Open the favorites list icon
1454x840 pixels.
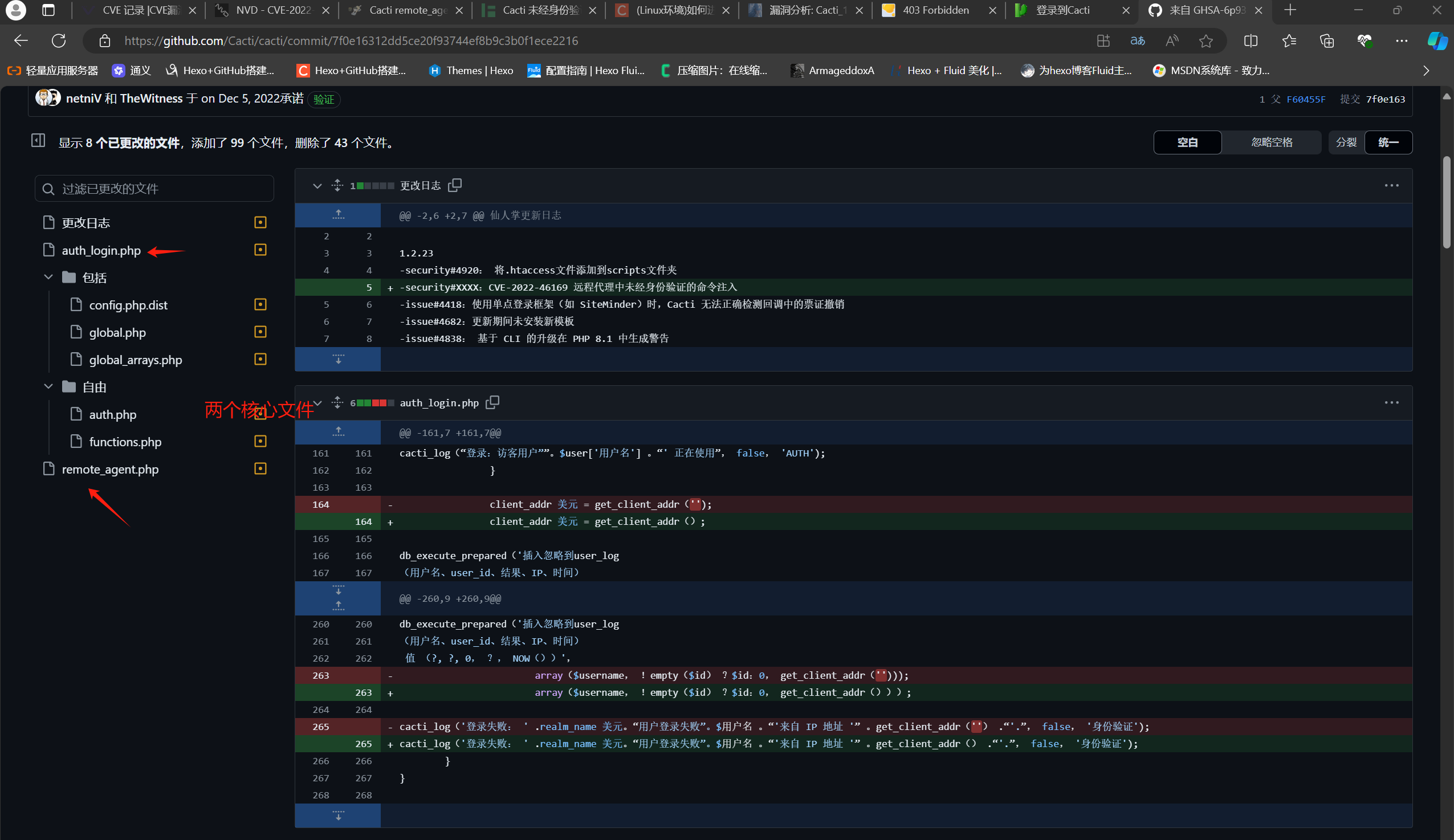click(x=1289, y=41)
